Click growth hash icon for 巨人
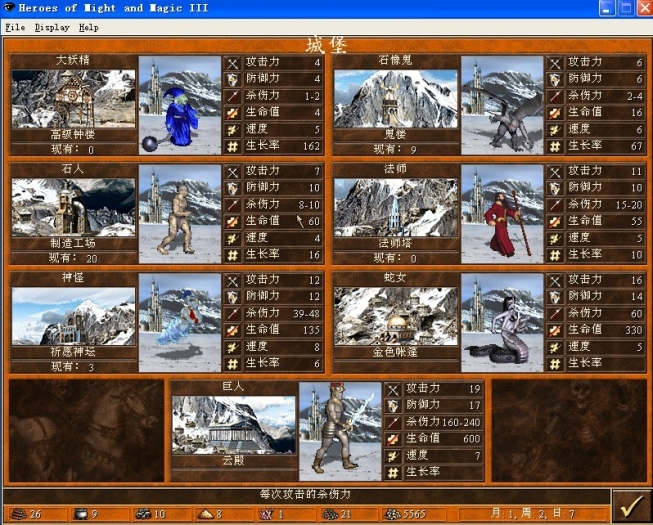653x525 pixels. pos(393,473)
